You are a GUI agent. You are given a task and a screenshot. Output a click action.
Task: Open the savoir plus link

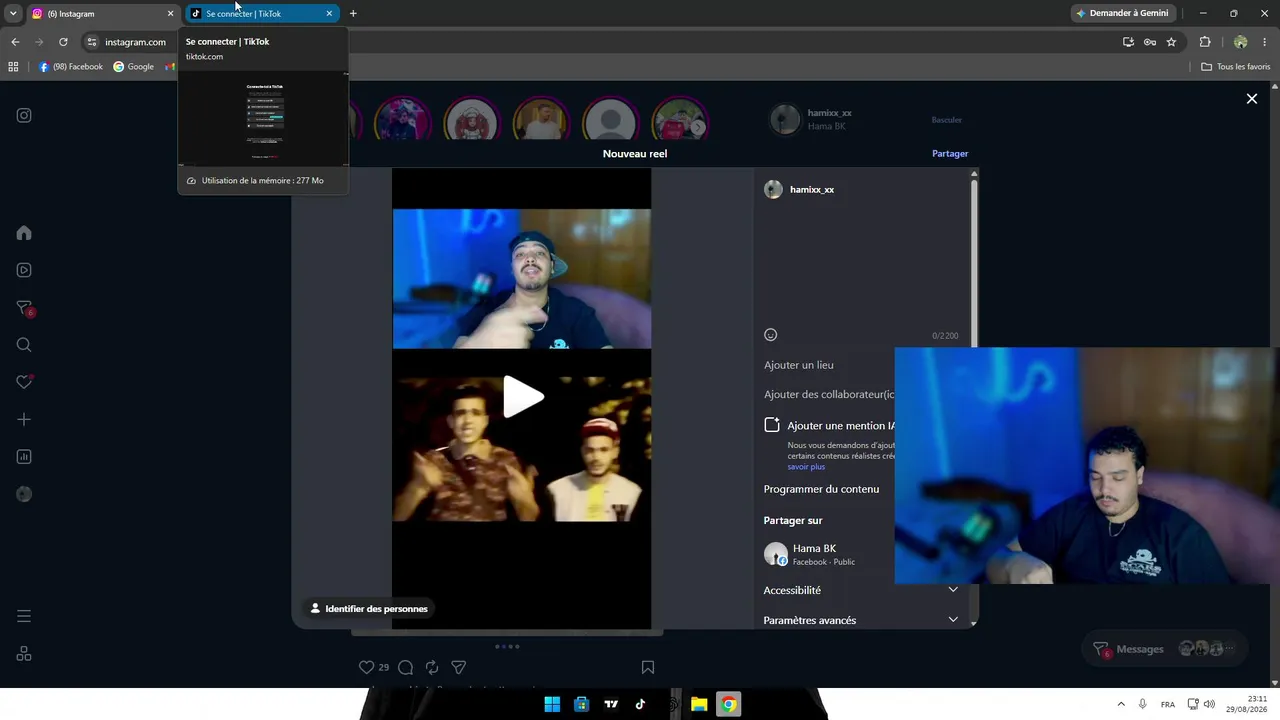[806, 467]
